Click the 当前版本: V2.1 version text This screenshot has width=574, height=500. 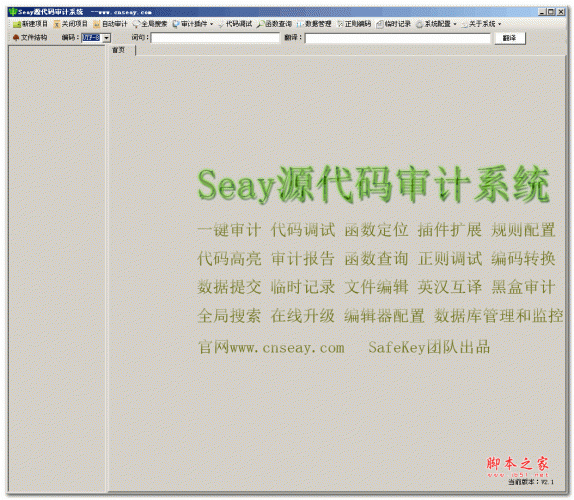point(531,482)
